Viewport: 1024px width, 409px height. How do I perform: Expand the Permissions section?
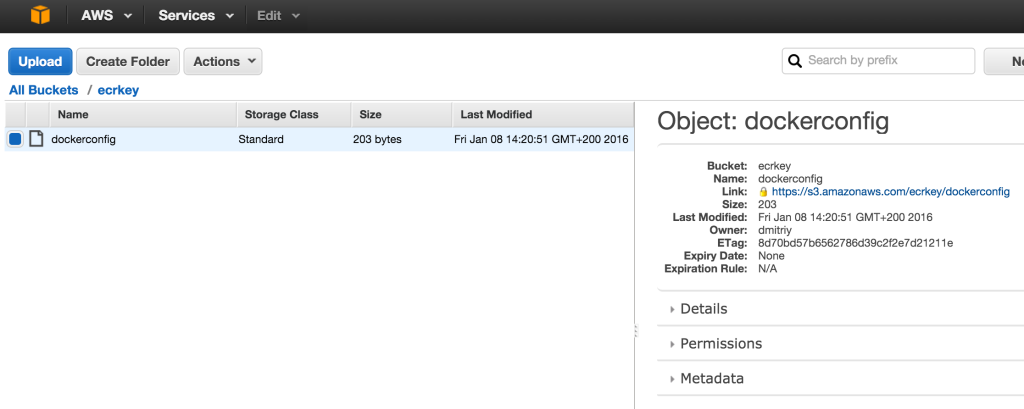click(x=720, y=344)
